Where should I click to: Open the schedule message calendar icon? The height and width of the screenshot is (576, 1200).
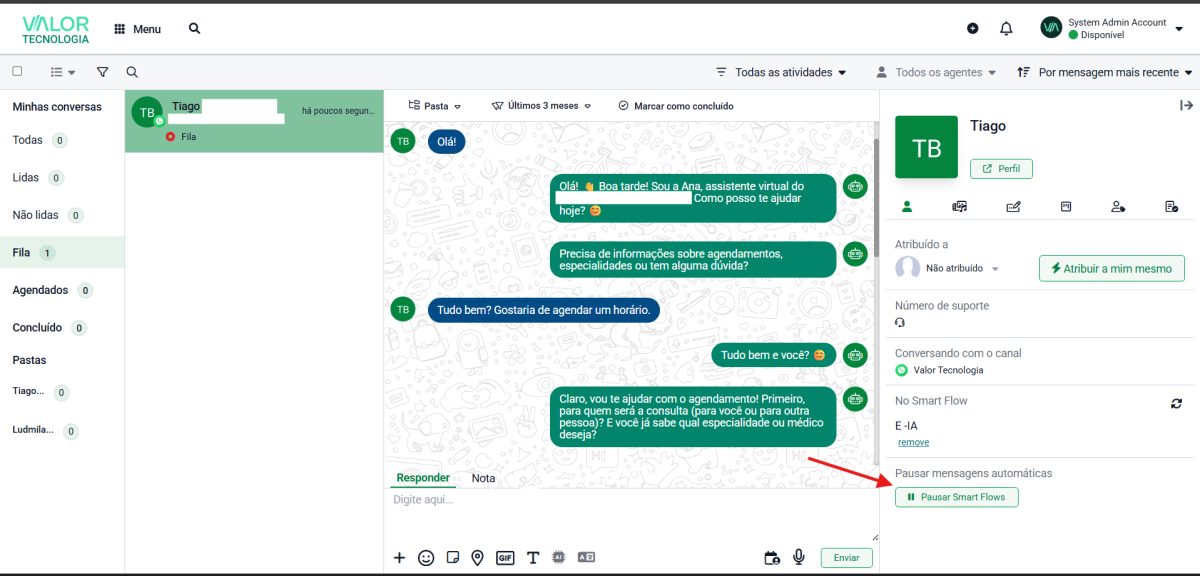pos(771,558)
